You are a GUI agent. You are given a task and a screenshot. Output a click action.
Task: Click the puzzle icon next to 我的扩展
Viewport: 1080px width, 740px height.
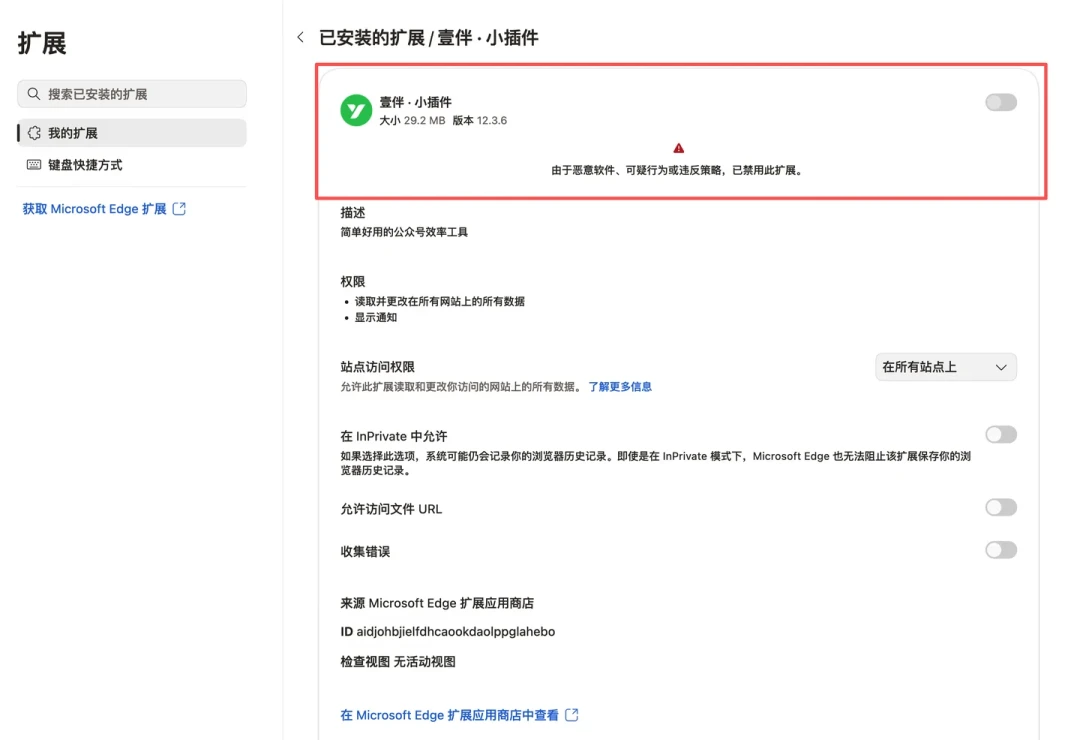34,133
